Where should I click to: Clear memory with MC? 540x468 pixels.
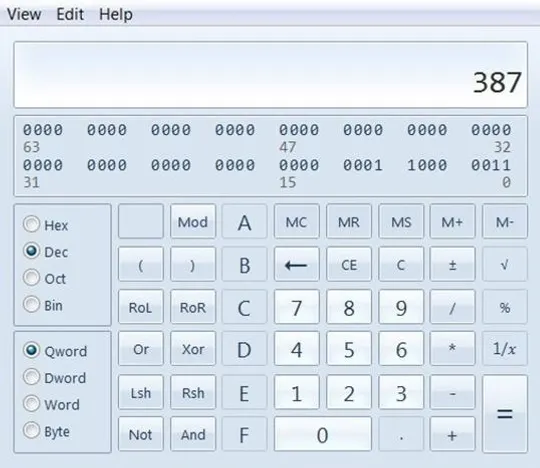[297, 221]
